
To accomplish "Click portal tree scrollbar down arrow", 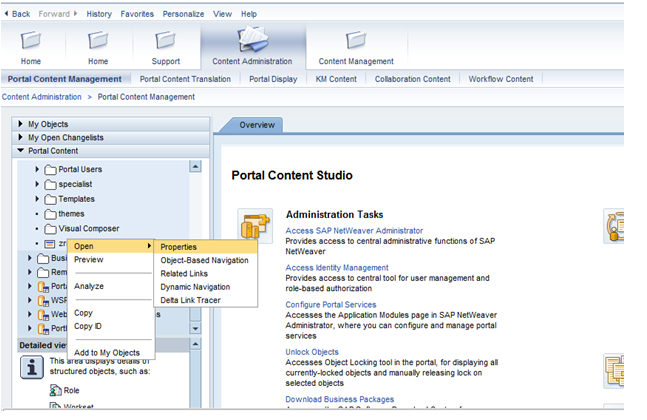I will click(195, 328).
